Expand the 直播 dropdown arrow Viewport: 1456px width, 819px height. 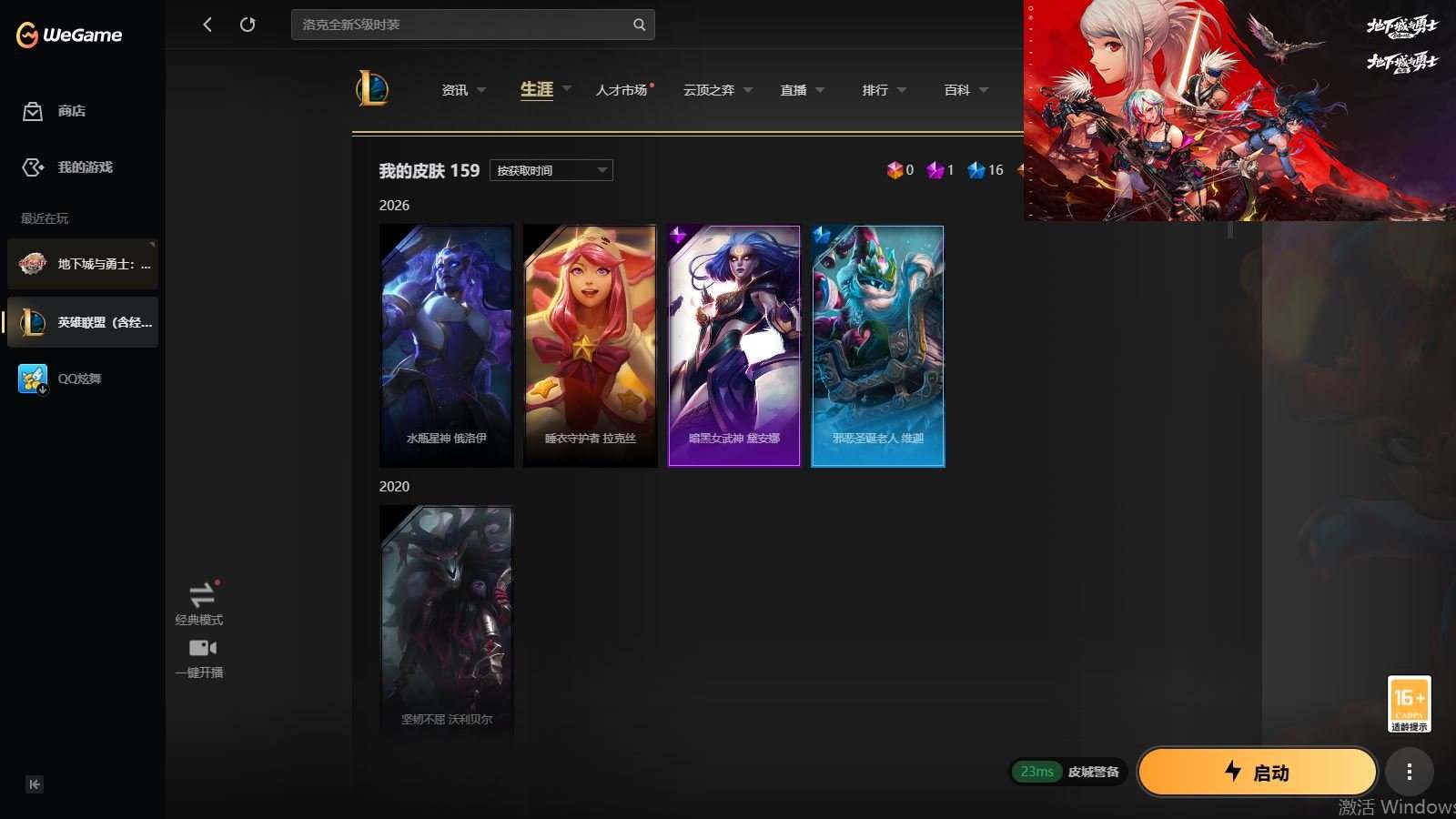click(x=820, y=90)
